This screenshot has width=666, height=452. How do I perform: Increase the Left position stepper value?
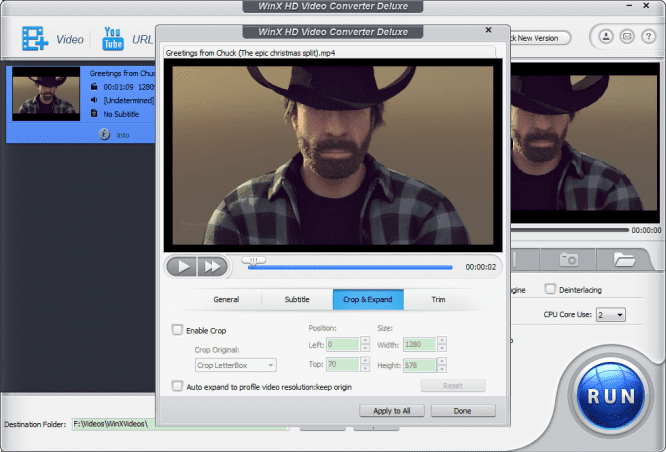(365, 340)
